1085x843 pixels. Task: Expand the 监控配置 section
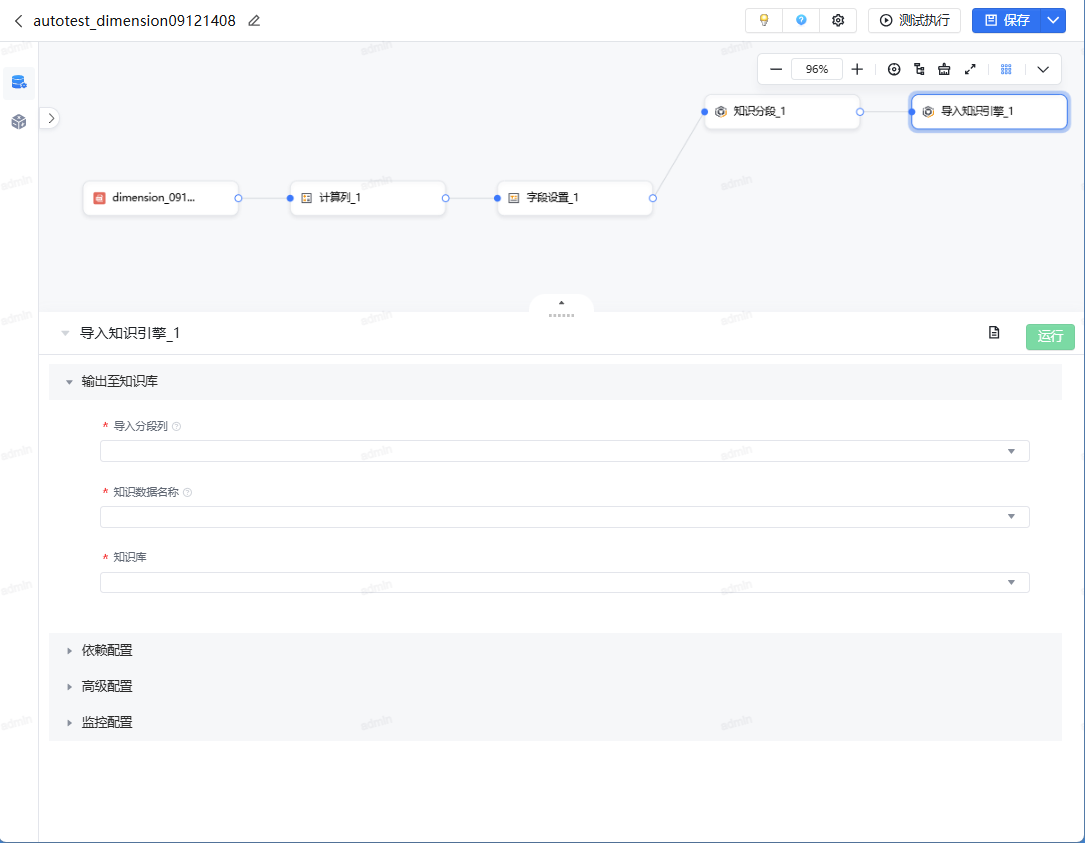coord(69,723)
